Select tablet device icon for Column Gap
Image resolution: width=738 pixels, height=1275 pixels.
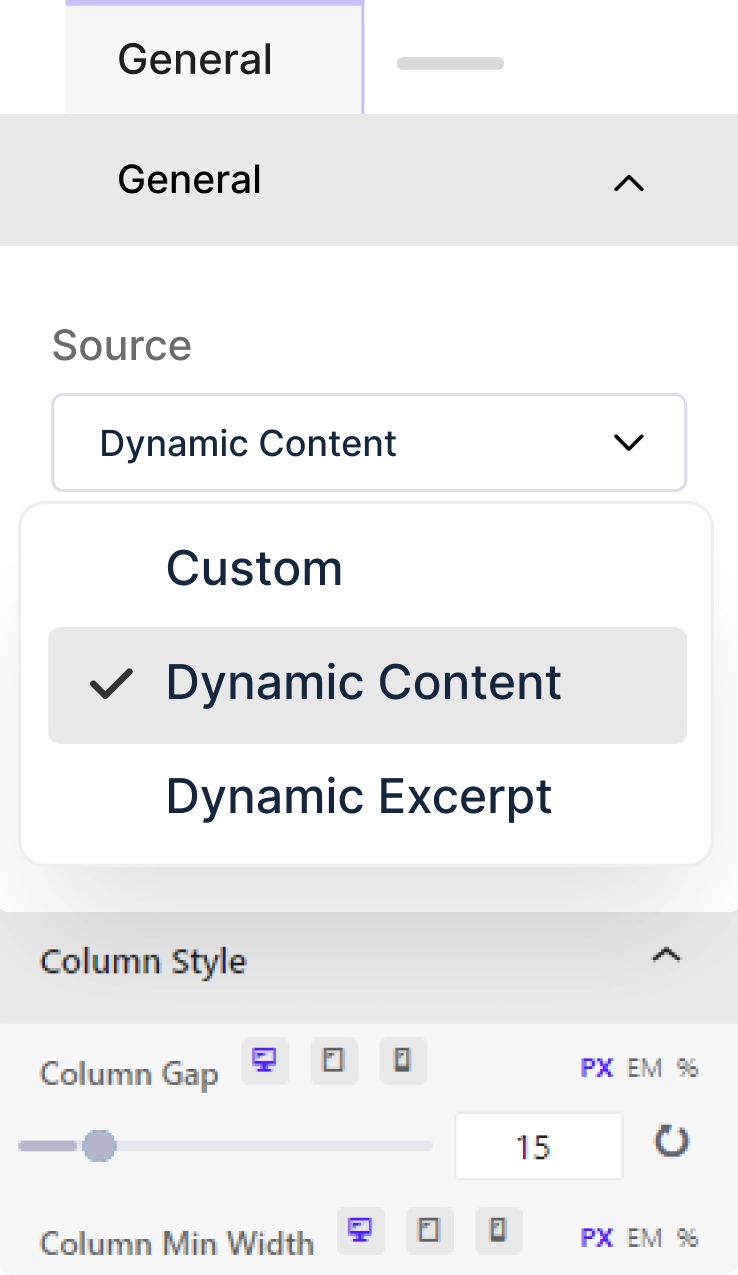334,1061
